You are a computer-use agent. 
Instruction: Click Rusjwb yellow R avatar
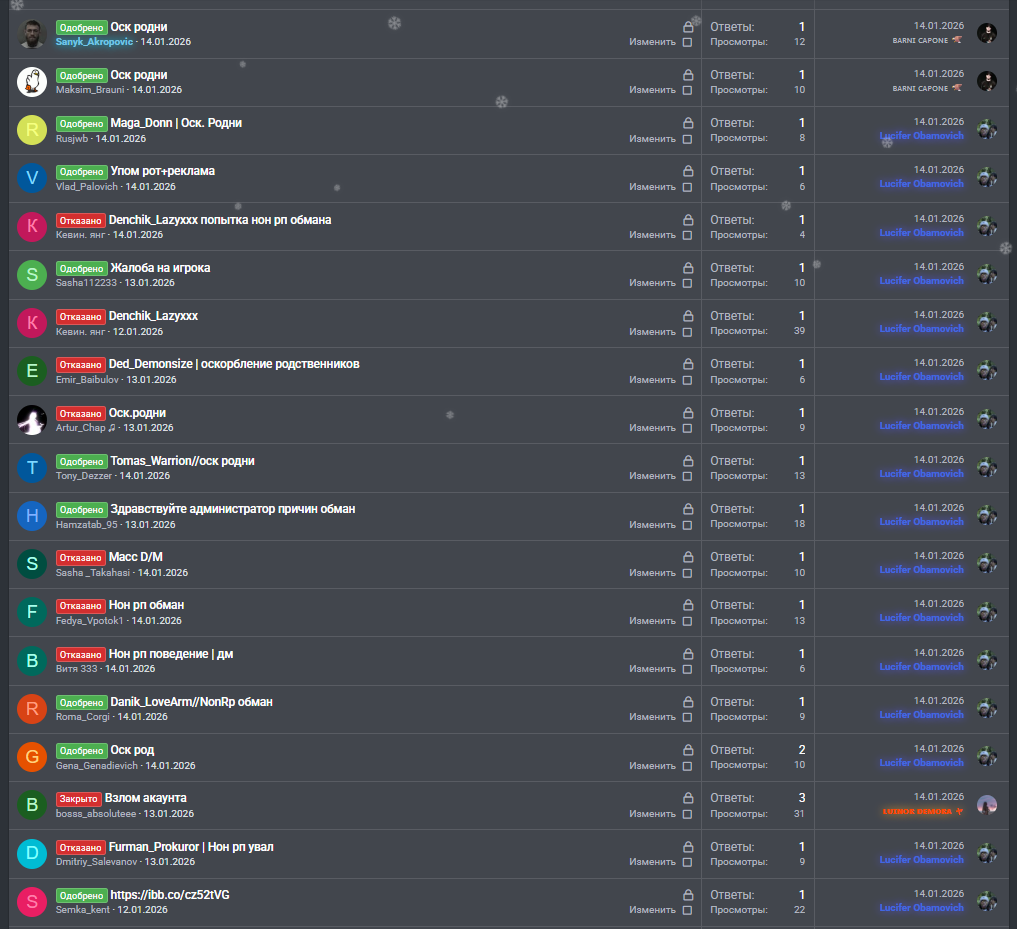[32, 130]
